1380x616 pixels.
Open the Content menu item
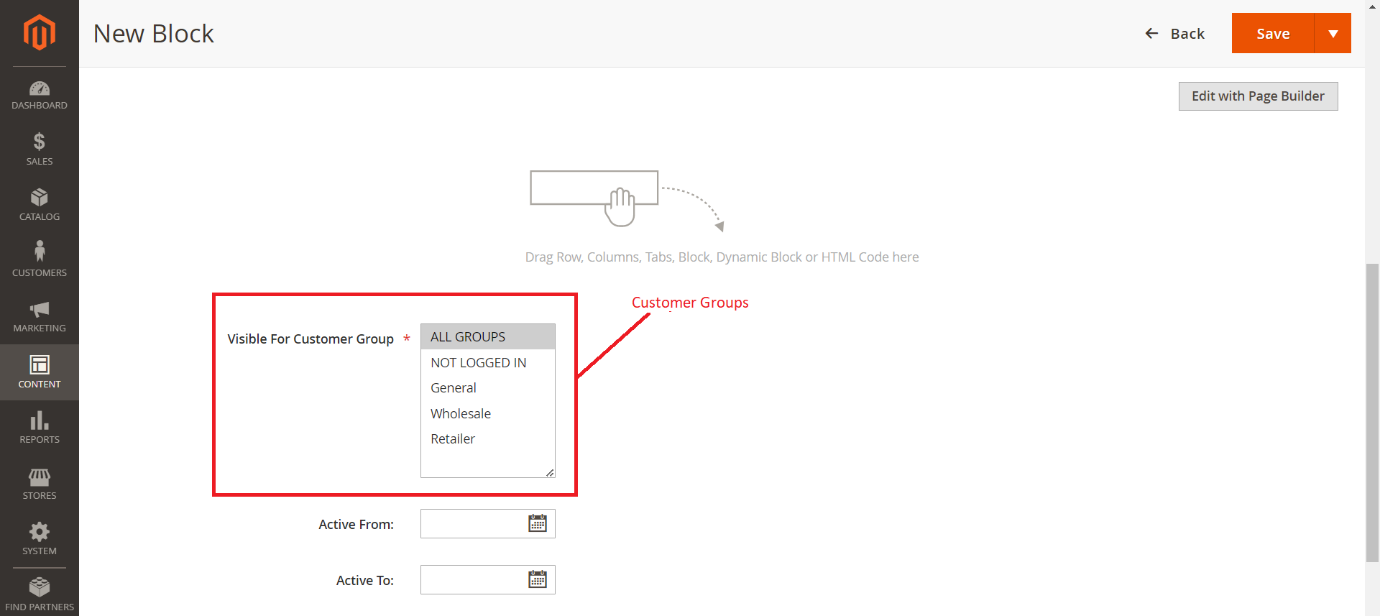(39, 372)
